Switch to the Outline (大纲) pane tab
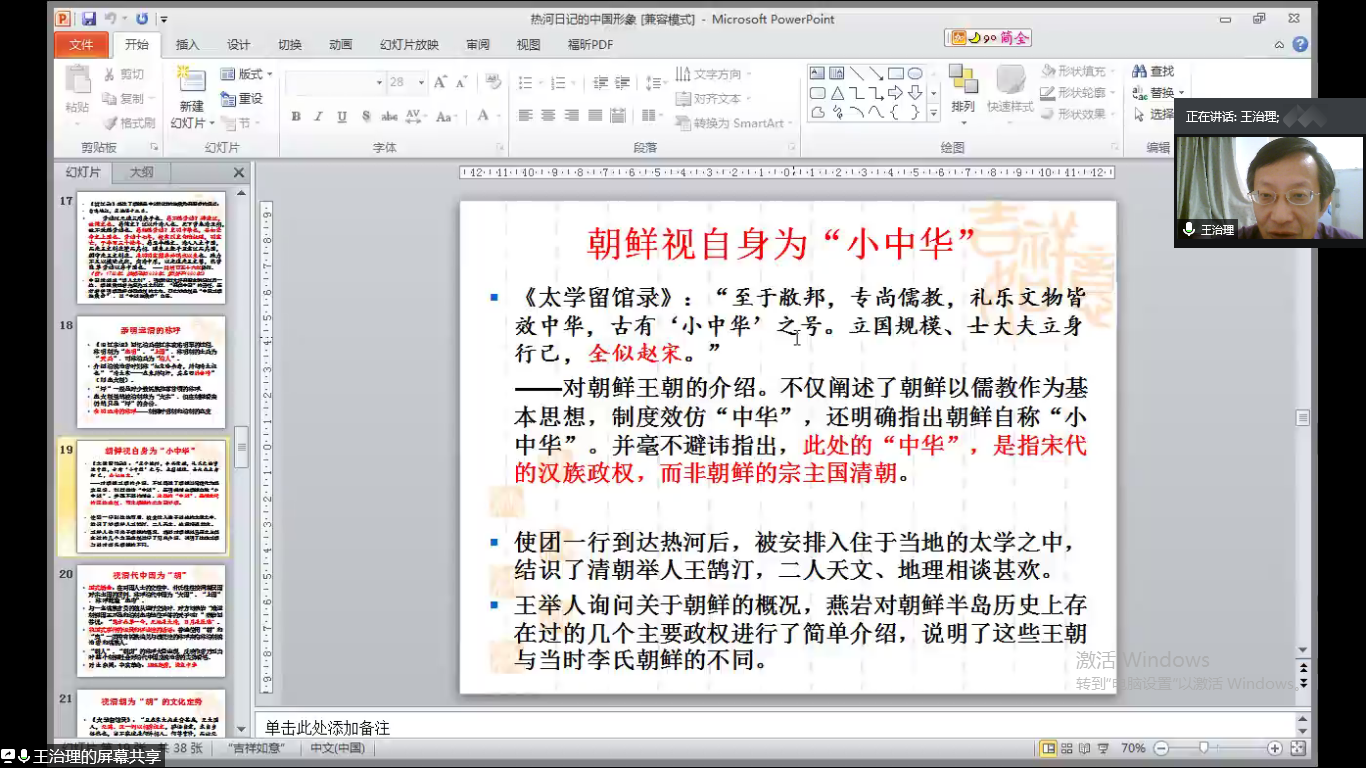This screenshot has width=1366, height=768. coord(142,172)
